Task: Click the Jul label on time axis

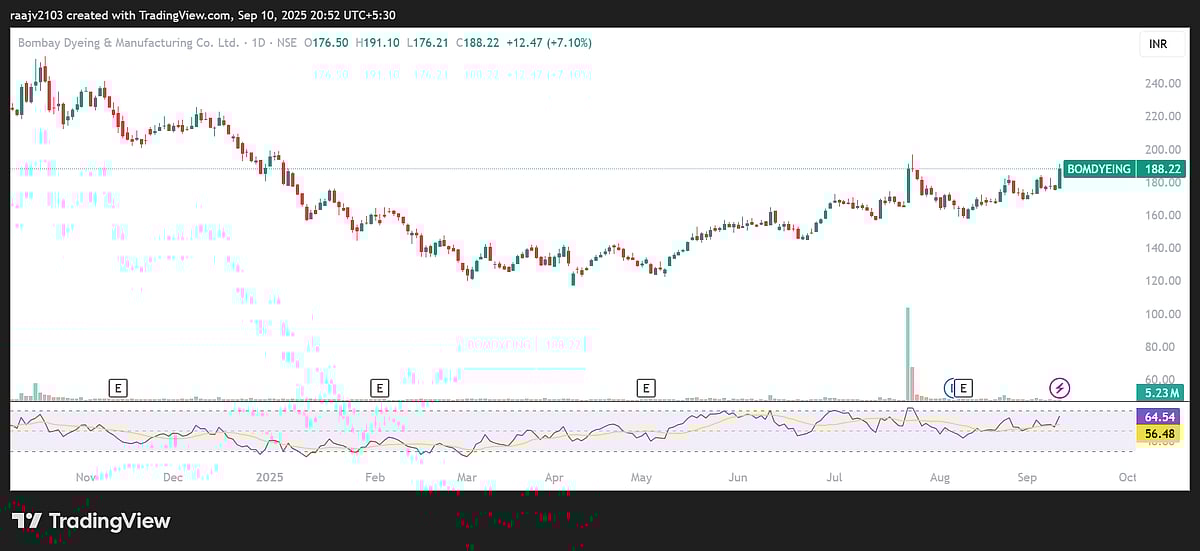Action: click(833, 478)
